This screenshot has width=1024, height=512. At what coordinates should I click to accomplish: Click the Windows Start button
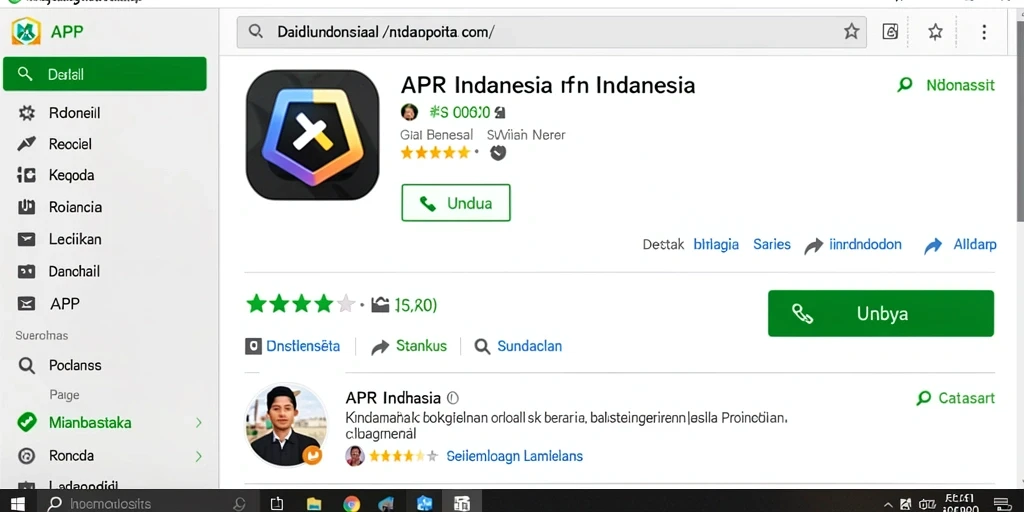17,504
